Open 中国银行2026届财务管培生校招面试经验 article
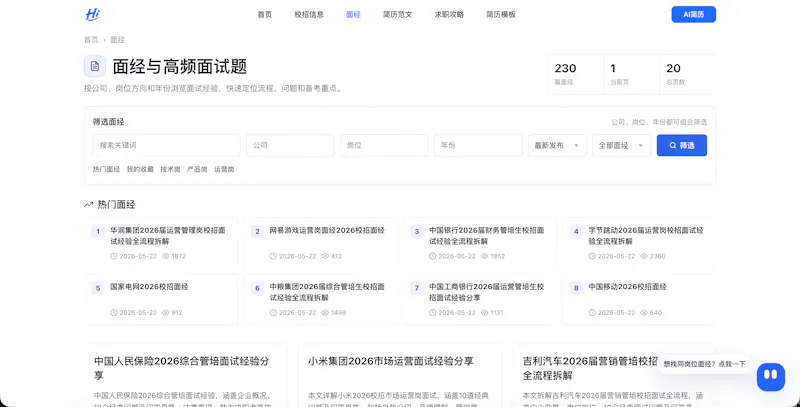The height and width of the screenshot is (407, 800). coord(487,236)
